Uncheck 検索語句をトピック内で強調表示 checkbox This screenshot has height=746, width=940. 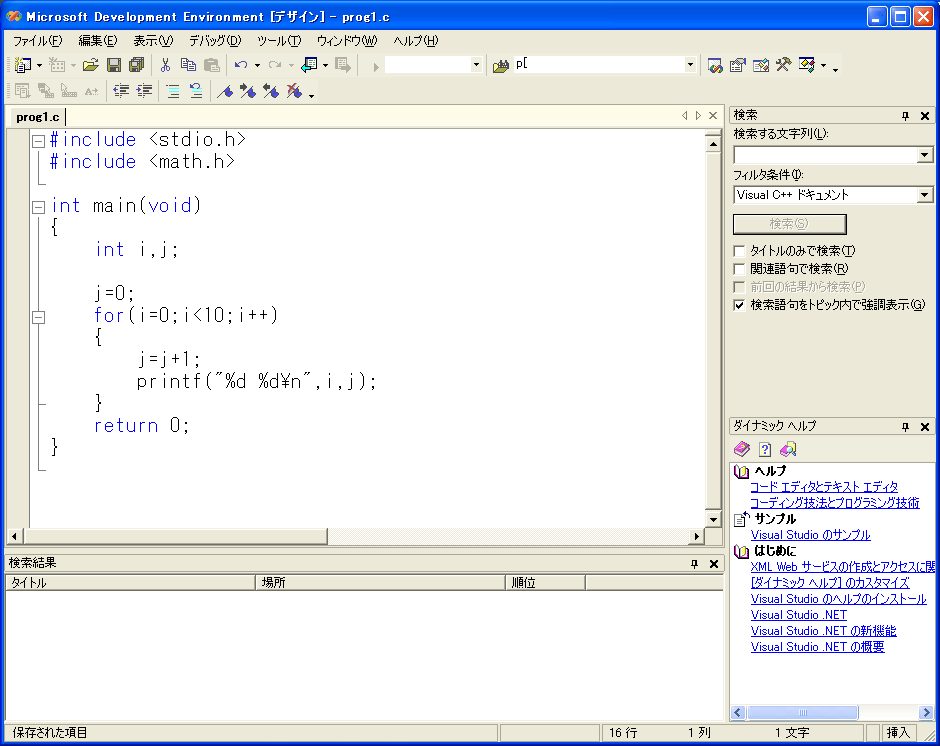[740, 305]
